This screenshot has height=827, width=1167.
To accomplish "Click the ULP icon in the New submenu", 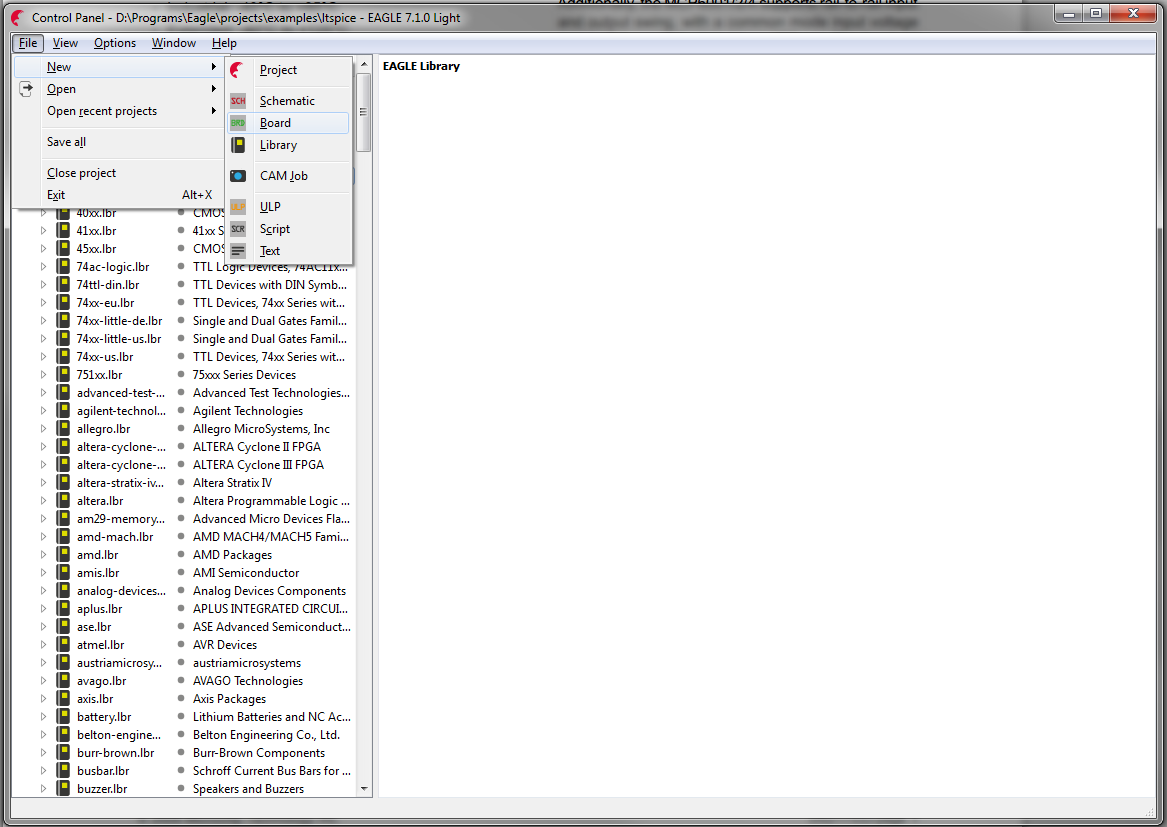I will coord(238,206).
